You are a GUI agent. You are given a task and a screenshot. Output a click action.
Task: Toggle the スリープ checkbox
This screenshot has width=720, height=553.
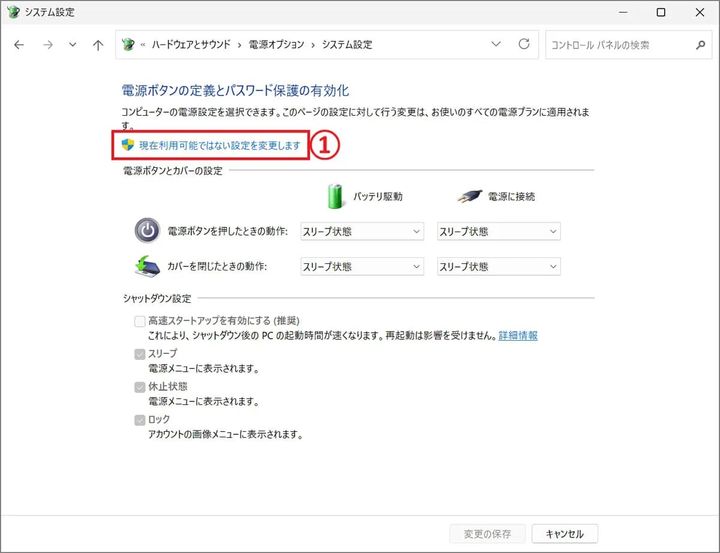coord(139,354)
